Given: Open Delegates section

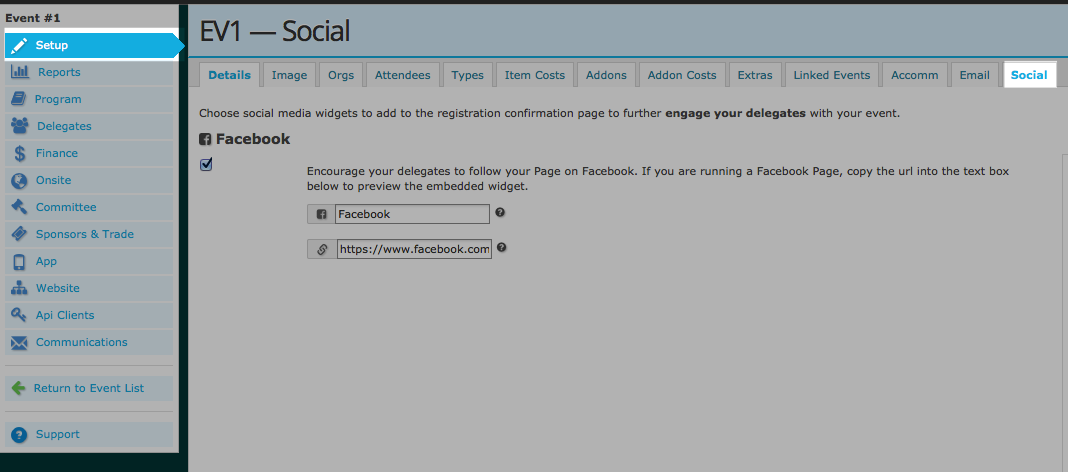Looking at the screenshot, I should click(89, 126).
